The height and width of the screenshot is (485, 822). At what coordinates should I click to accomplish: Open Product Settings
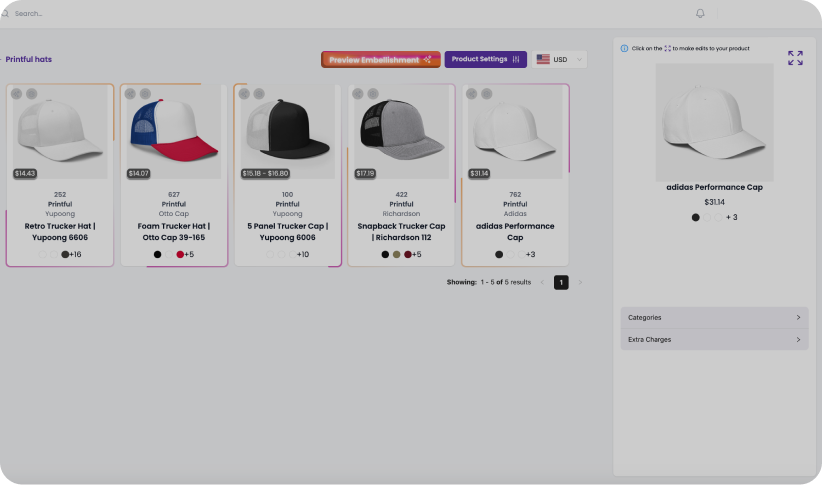[x=485, y=60]
